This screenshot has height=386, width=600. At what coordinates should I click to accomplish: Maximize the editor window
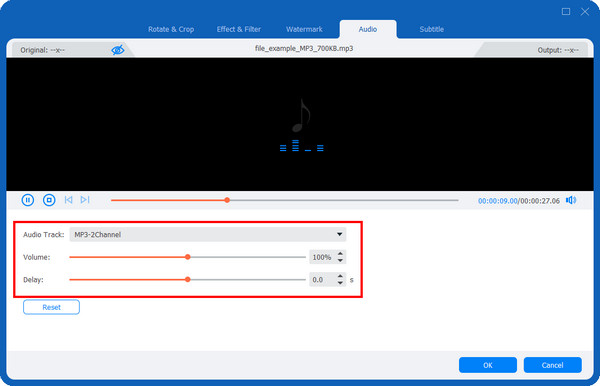pyautogui.click(x=566, y=11)
